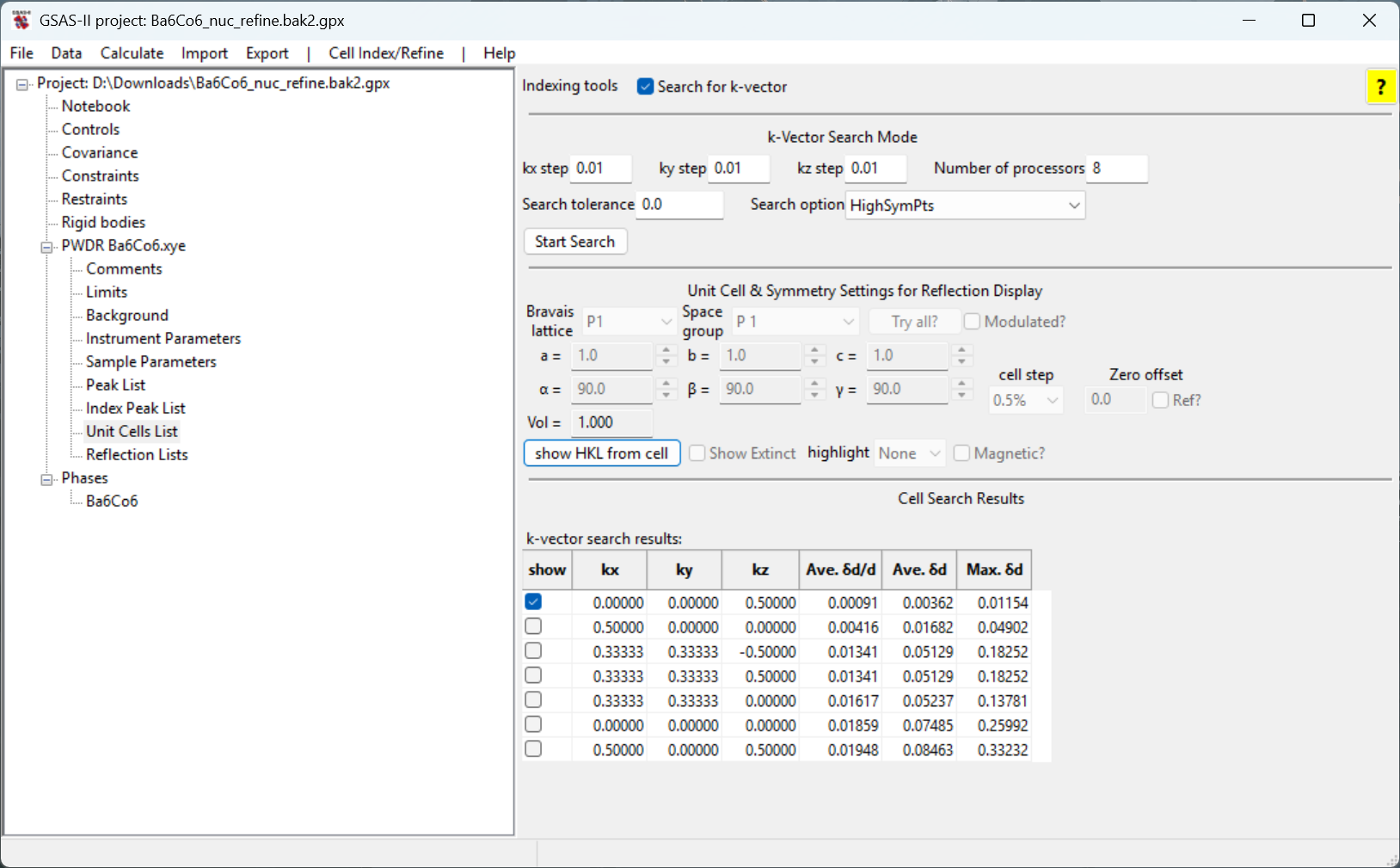Select Constraints in the project tree
This screenshot has height=868, width=1400.
(100, 176)
